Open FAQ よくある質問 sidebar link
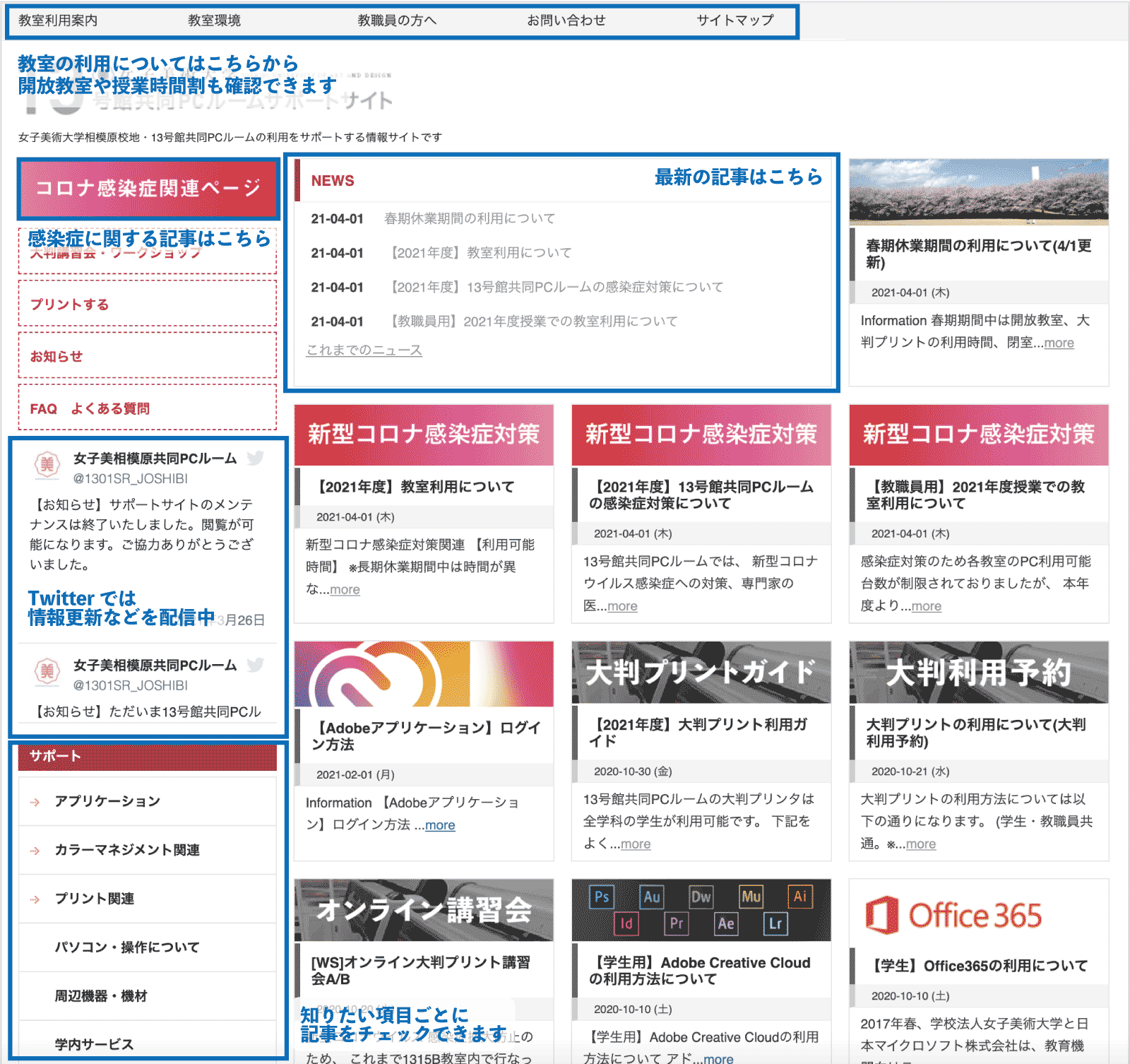Viewport: 1130px width, 1064px height. coord(90,408)
